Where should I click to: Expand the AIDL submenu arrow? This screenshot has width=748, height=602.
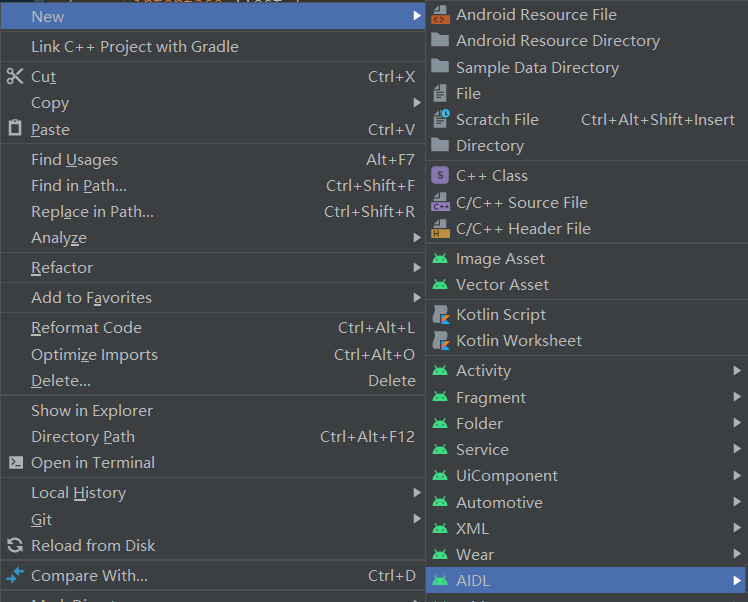[x=737, y=581]
